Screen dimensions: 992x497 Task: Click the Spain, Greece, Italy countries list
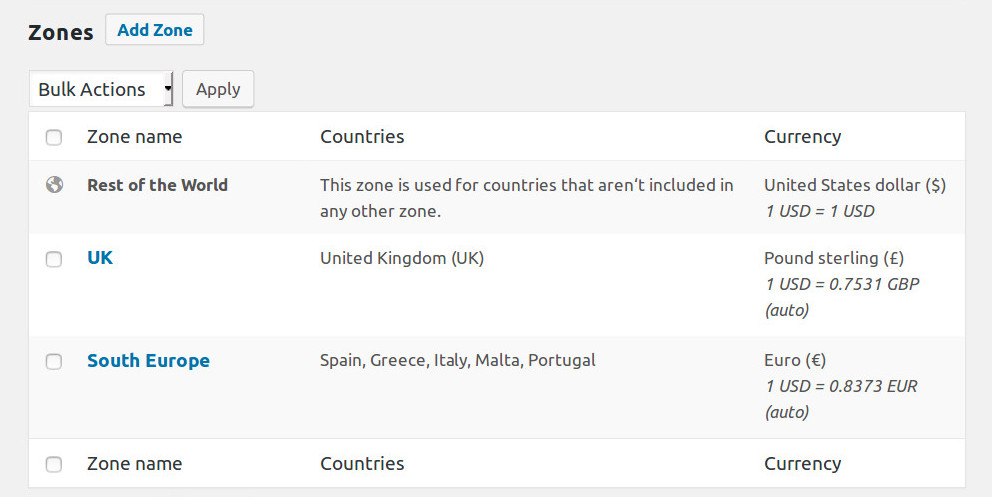[457, 361]
